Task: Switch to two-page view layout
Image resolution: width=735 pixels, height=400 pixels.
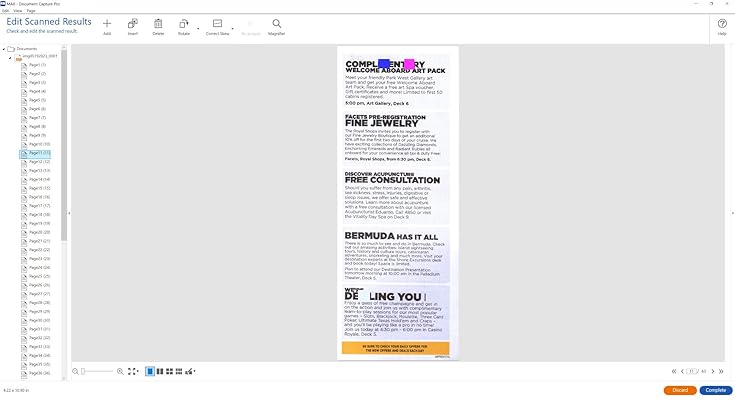Action: point(160,371)
